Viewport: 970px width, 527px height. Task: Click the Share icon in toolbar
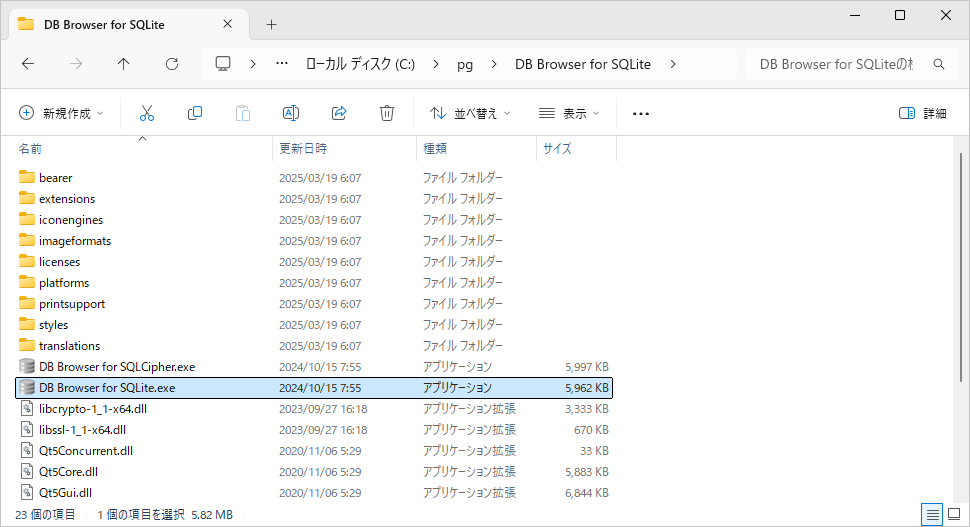[x=339, y=113]
